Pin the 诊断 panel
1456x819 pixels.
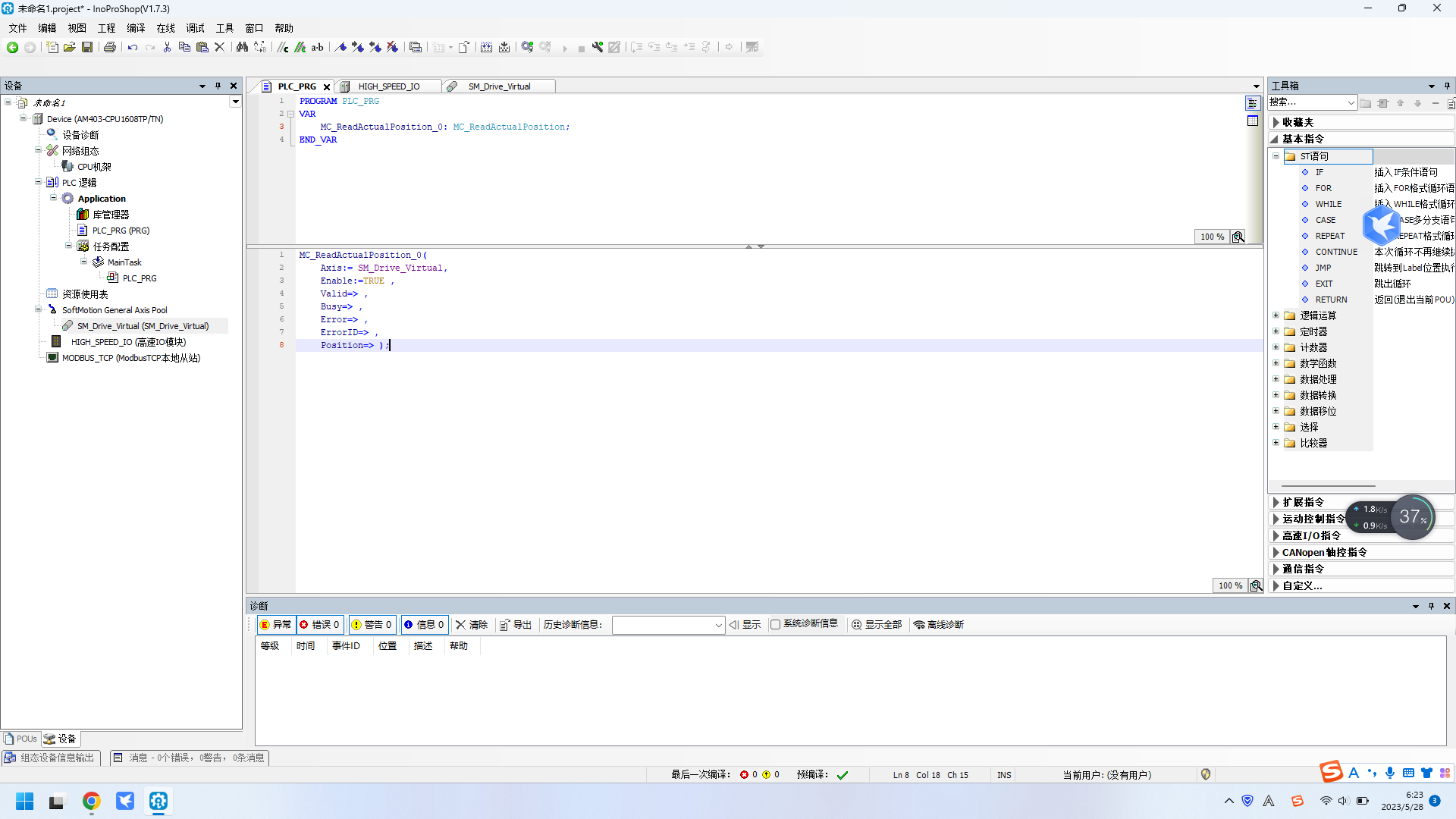pos(1431,606)
